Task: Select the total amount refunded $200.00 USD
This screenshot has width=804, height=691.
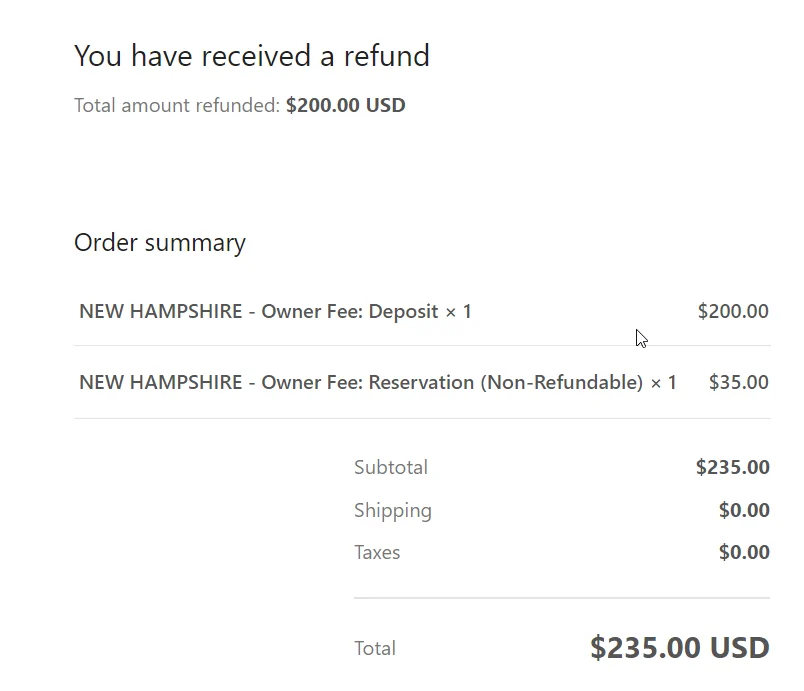Action: pyautogui.click(x=346, y=105)
